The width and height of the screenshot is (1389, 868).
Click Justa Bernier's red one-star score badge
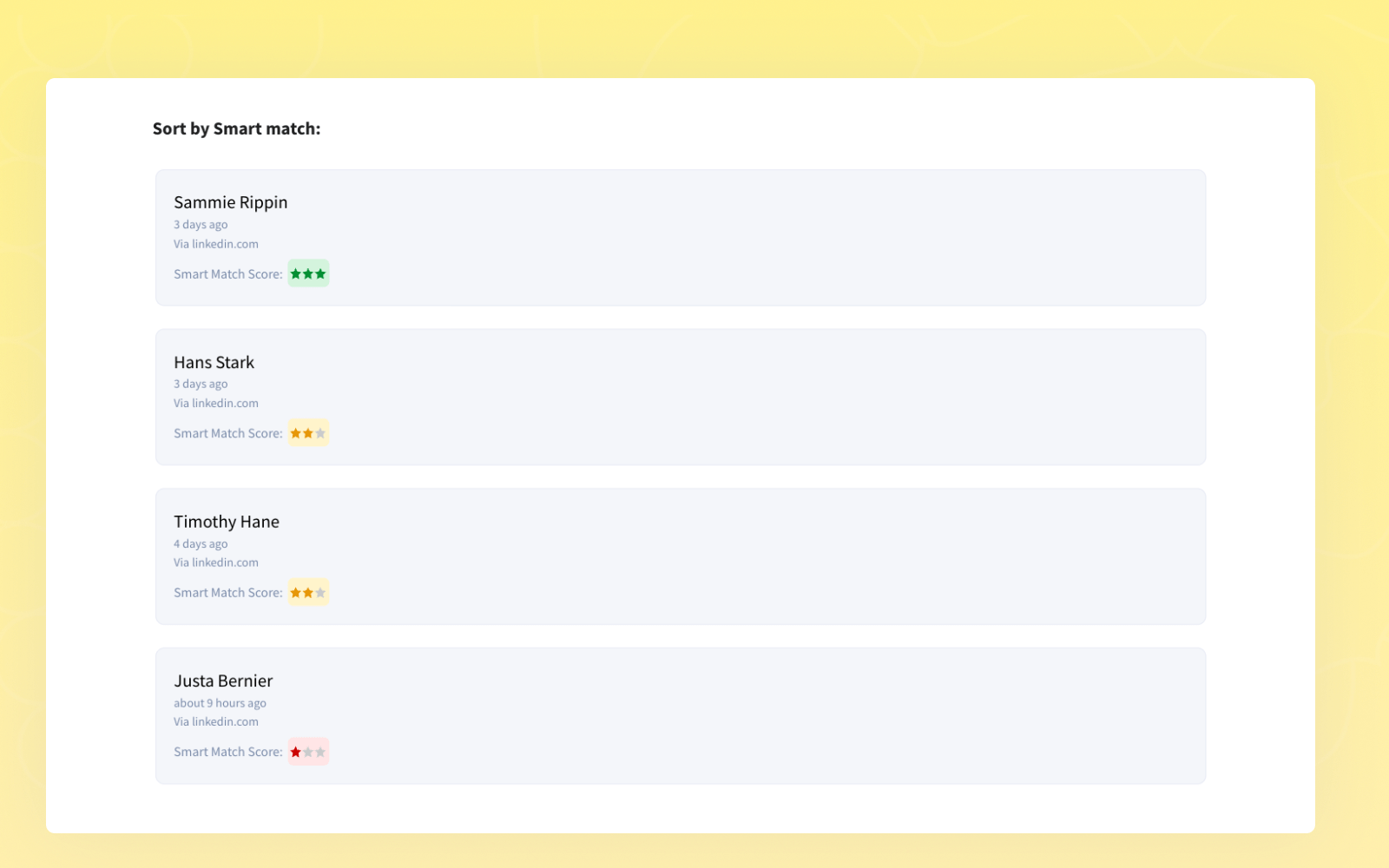click(x=308, y=752)
